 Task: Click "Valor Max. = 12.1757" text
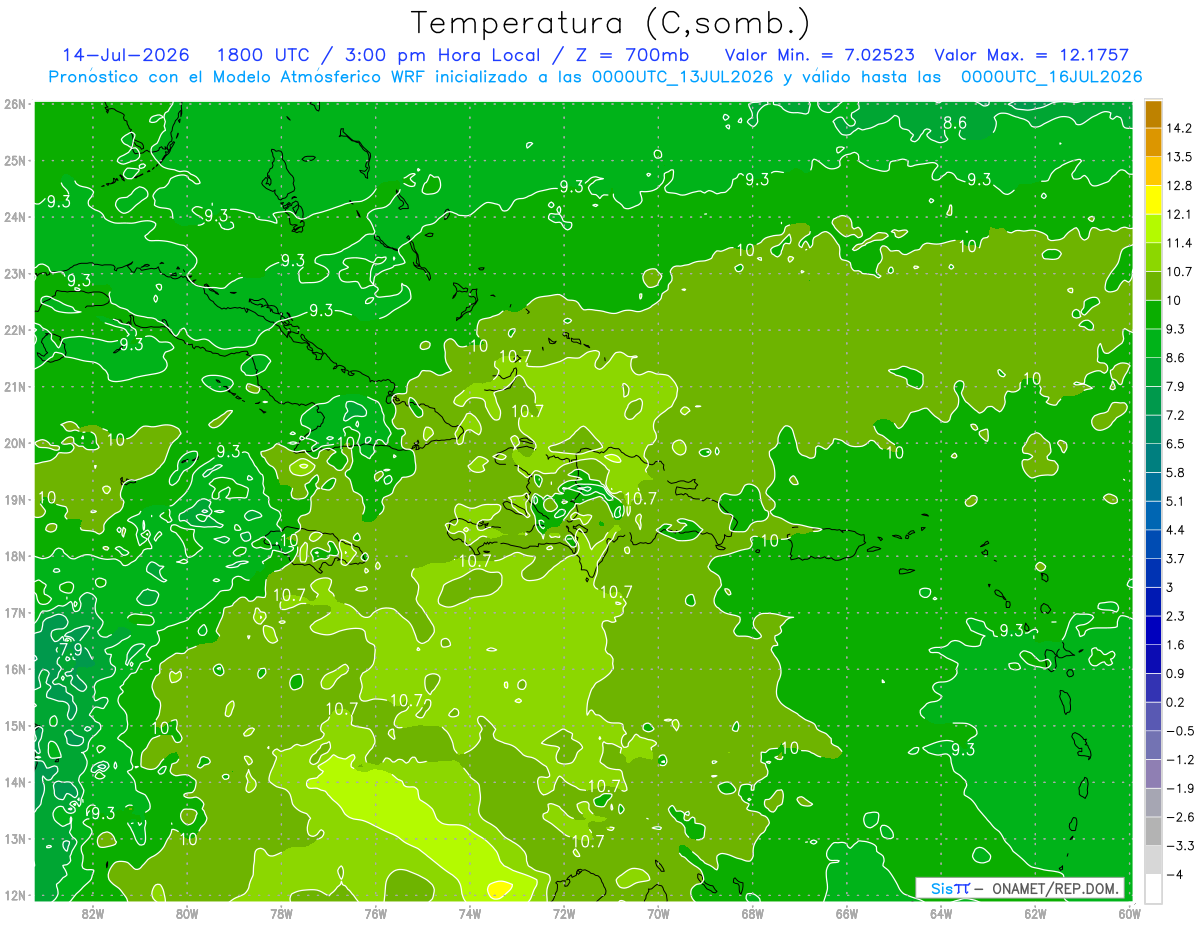tap(1032, 54)
